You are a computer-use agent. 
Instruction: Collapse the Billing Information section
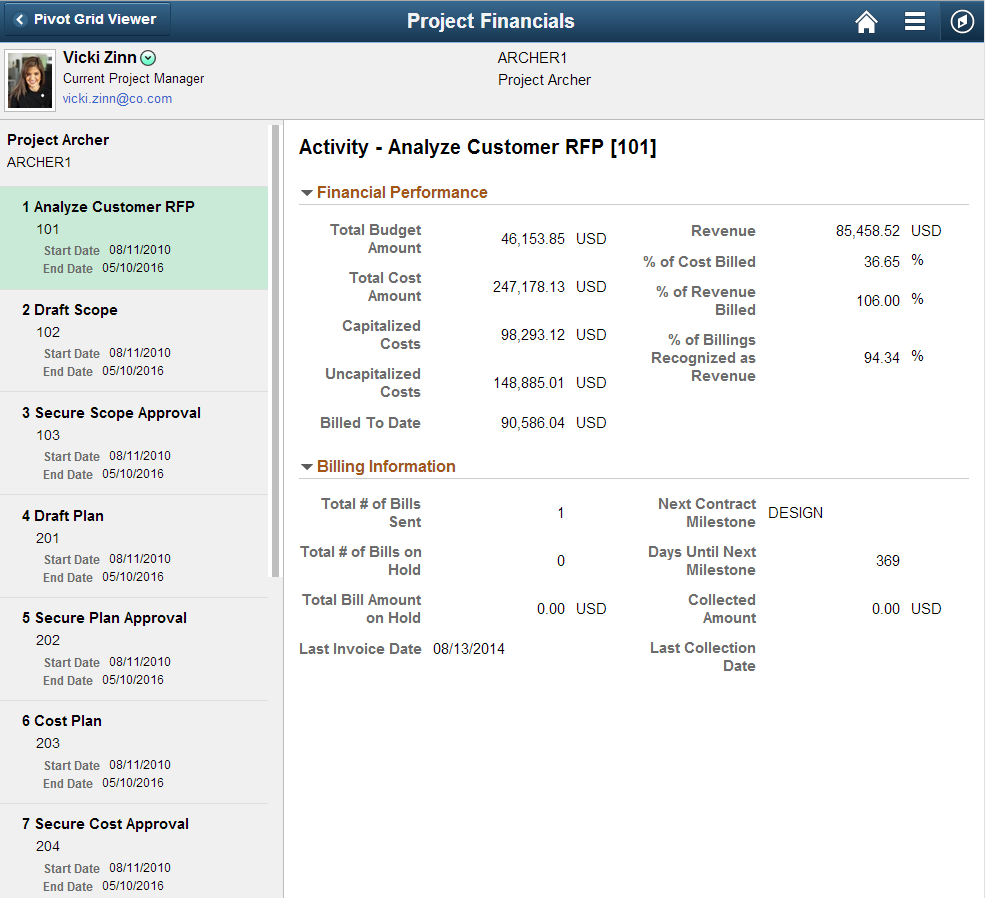tap(306, 466)
